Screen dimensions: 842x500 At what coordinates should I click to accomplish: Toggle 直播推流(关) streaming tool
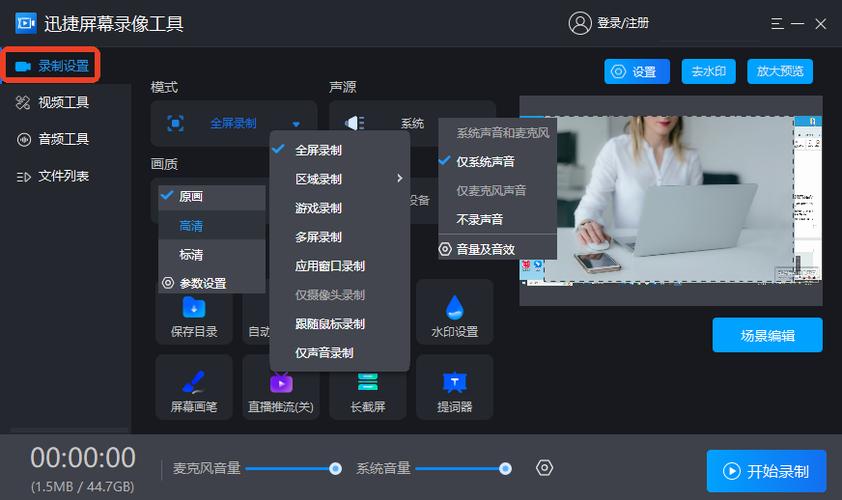coord(281,388)
